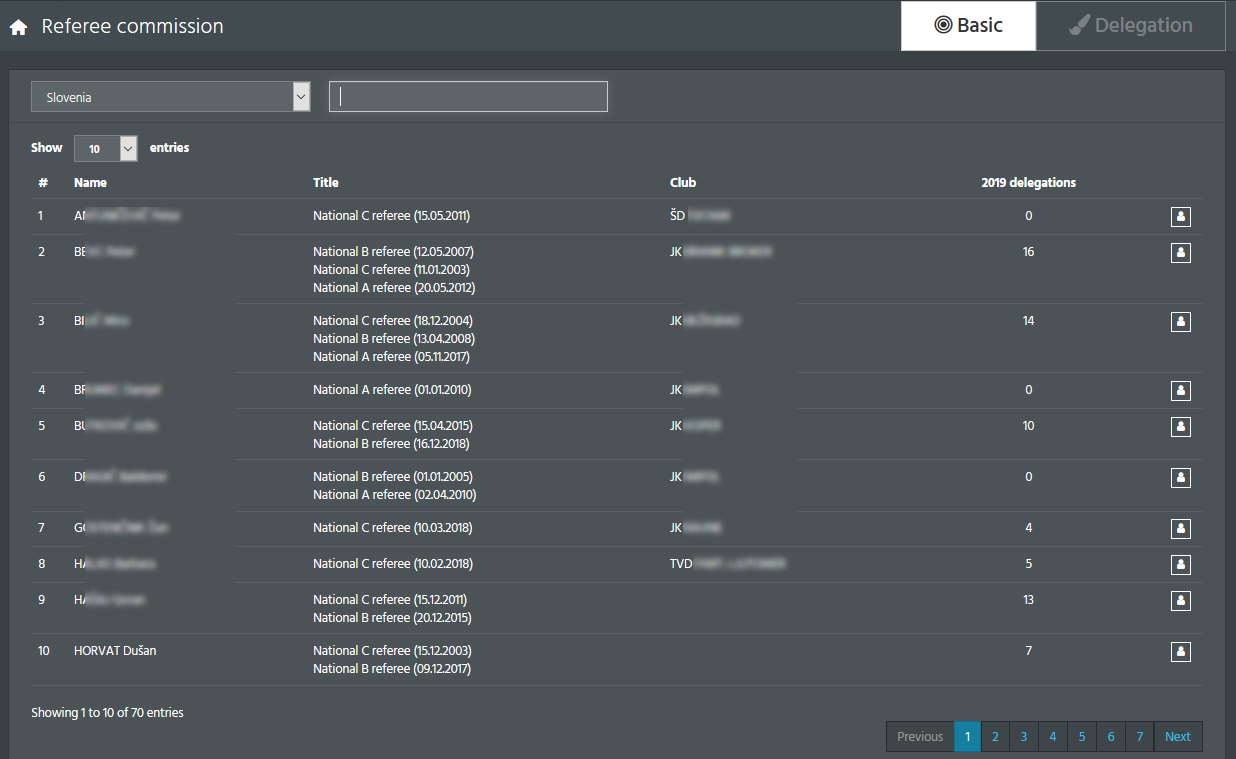Viewport: 1236px width, 759px height.
Task: Open profile icon for row 2
Action: [1180, 252]
